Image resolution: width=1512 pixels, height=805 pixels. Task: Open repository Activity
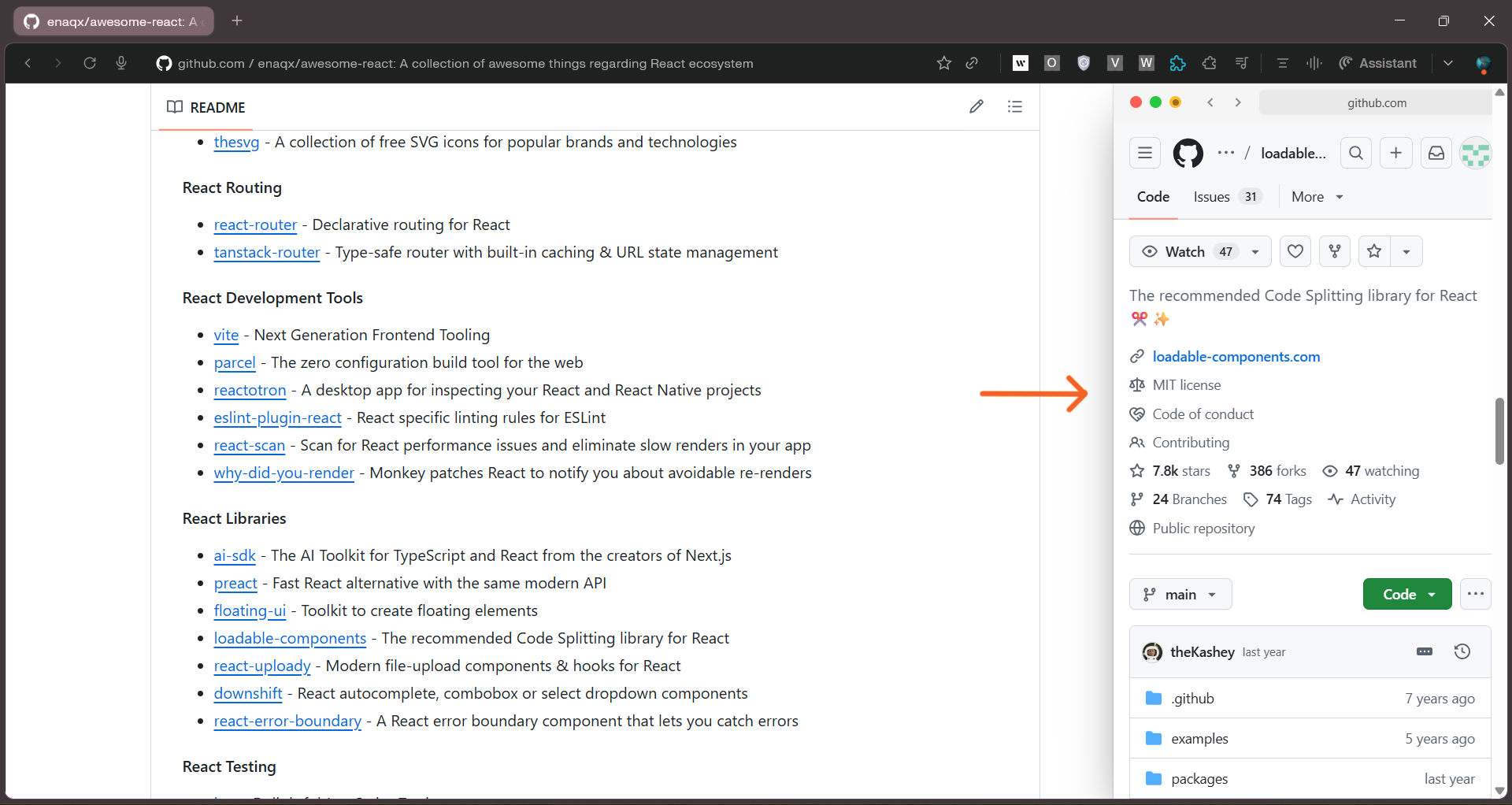click(x=1362, y=499)
